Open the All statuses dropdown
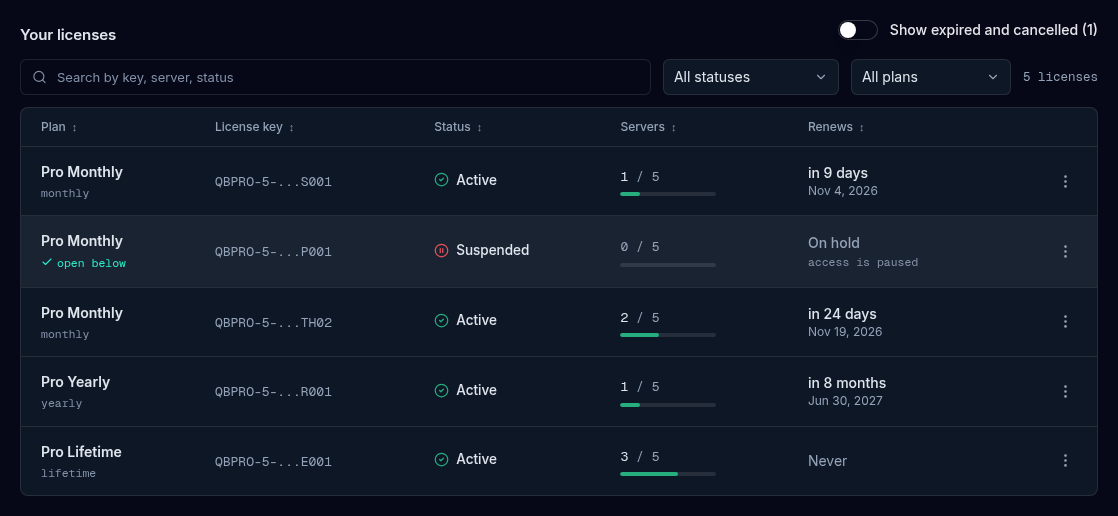Image resolution: width=1118 pixels, height=516 pixels. click(x=750, y=77)
